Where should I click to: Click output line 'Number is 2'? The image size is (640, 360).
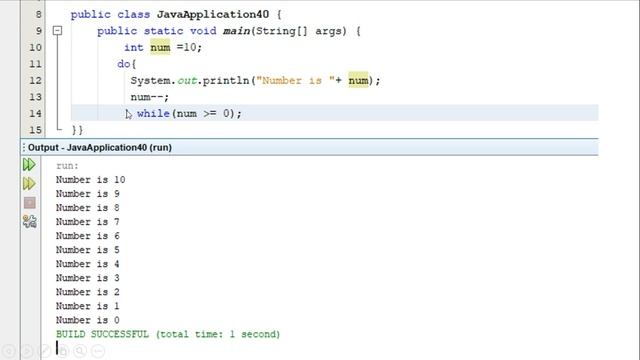[x=88, y=292]
